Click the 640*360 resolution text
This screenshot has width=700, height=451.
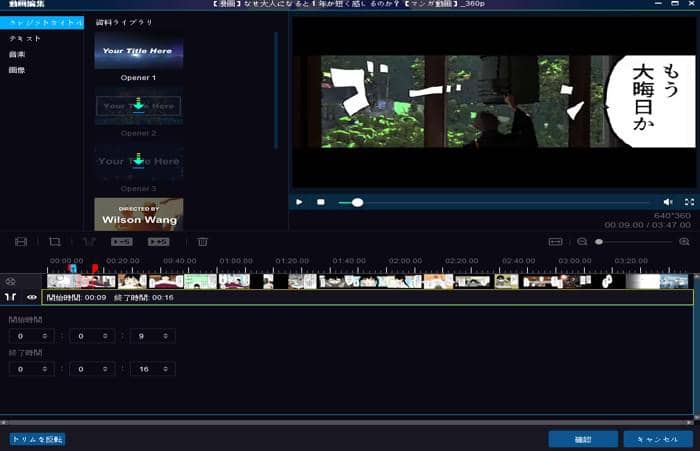click(672, 216)
